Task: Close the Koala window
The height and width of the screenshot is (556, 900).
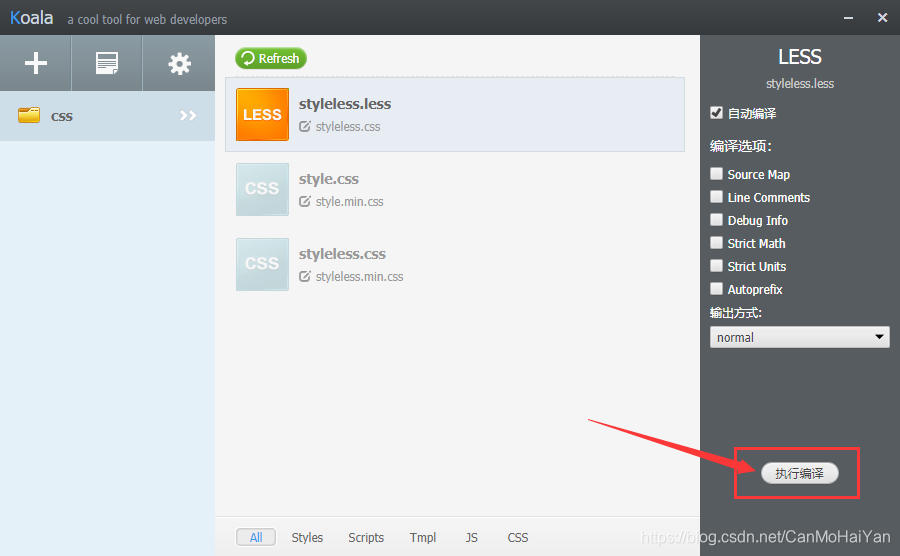Action: coord(883,18)
